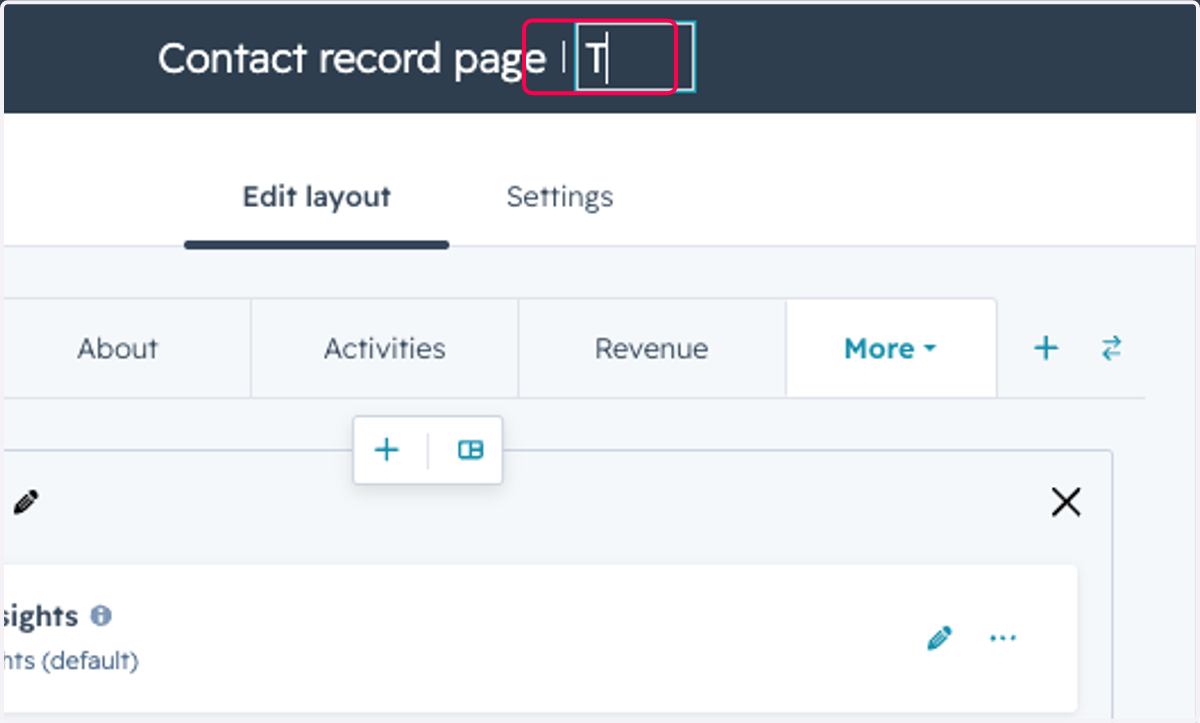Switch to the Edit layout tab
This screenshot has height=723, width=1200.
tap(317, 197)
